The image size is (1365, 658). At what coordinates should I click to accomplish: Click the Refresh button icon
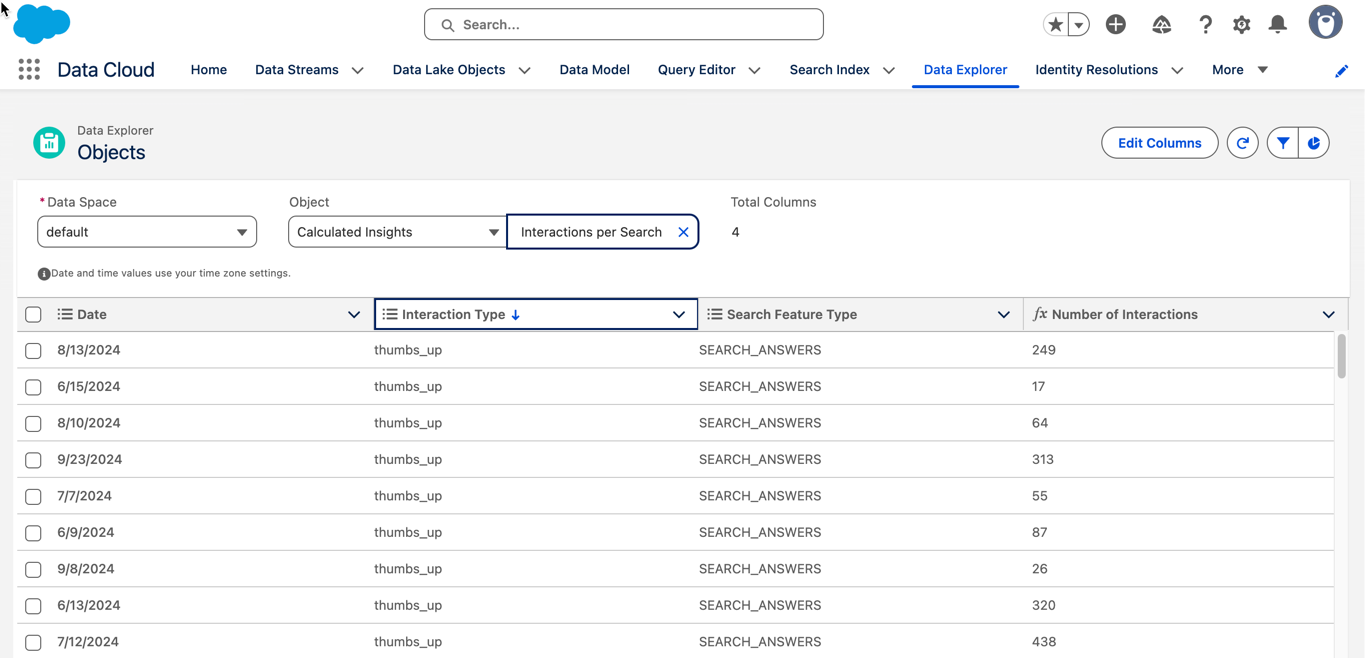coord(1243,143)
